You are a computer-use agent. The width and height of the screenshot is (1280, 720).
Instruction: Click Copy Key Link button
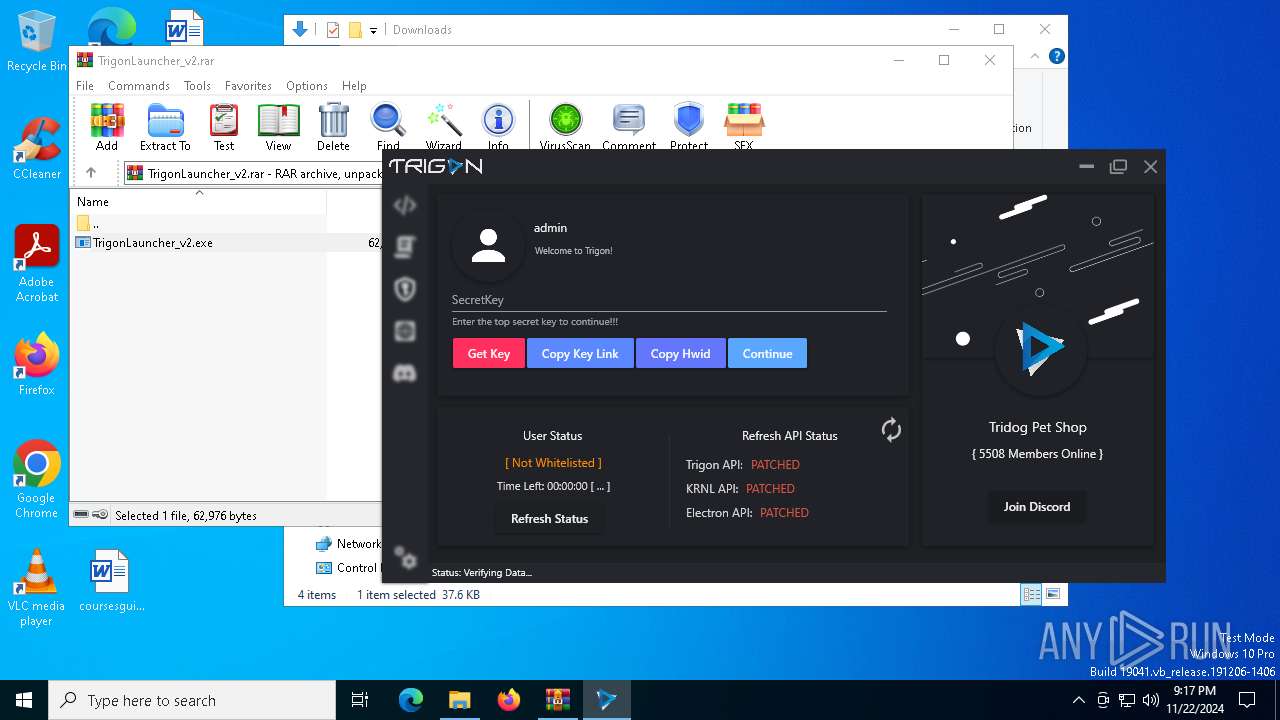580,353
